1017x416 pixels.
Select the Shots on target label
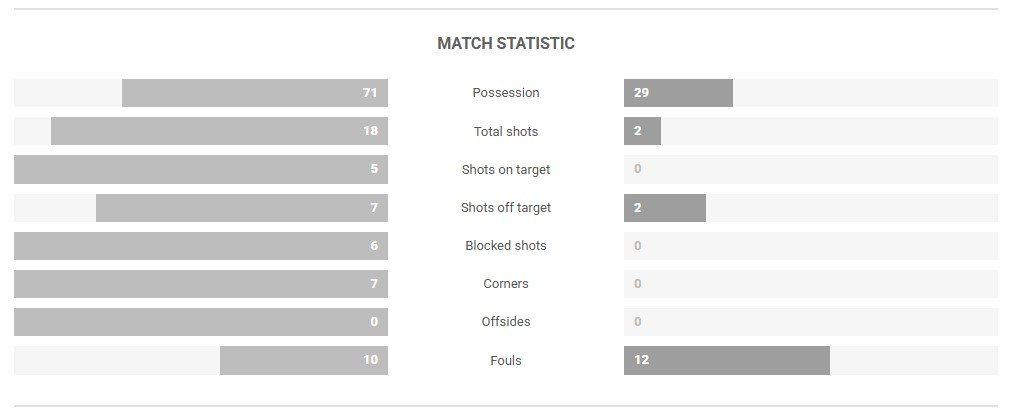tap(506, 169)
